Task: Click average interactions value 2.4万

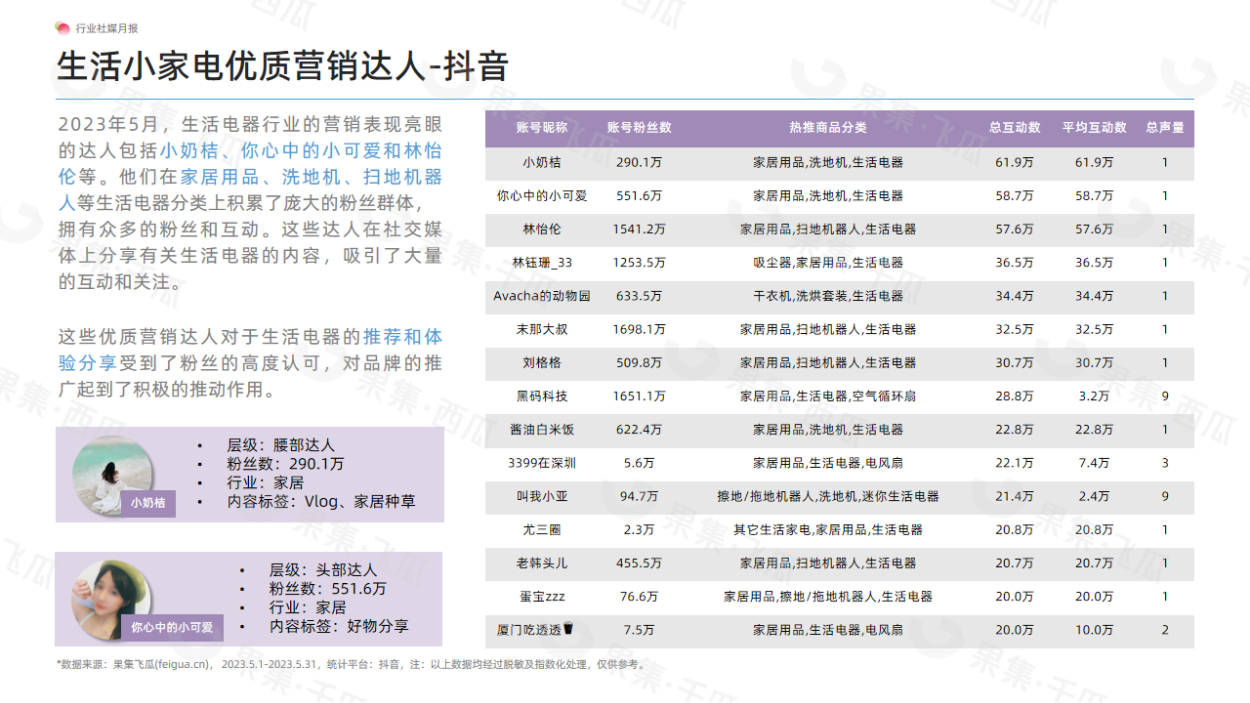Action: (1095, 496)
